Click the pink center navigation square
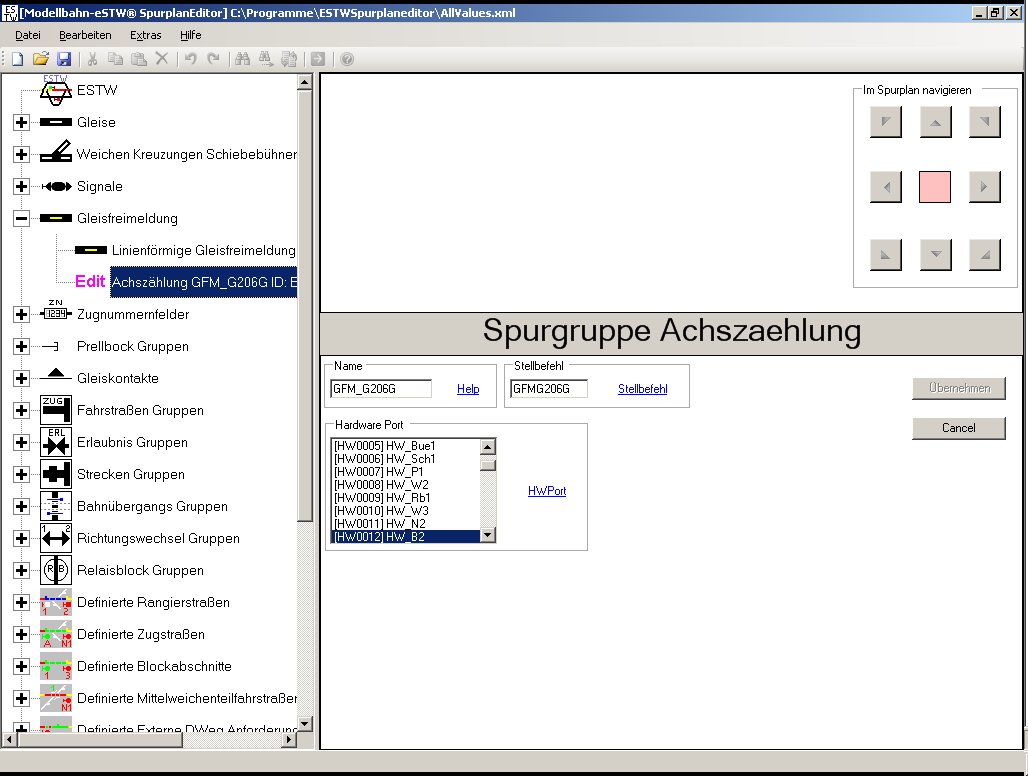The height and width of the screenshot is (776, 1028). click(x=935, y=187)
